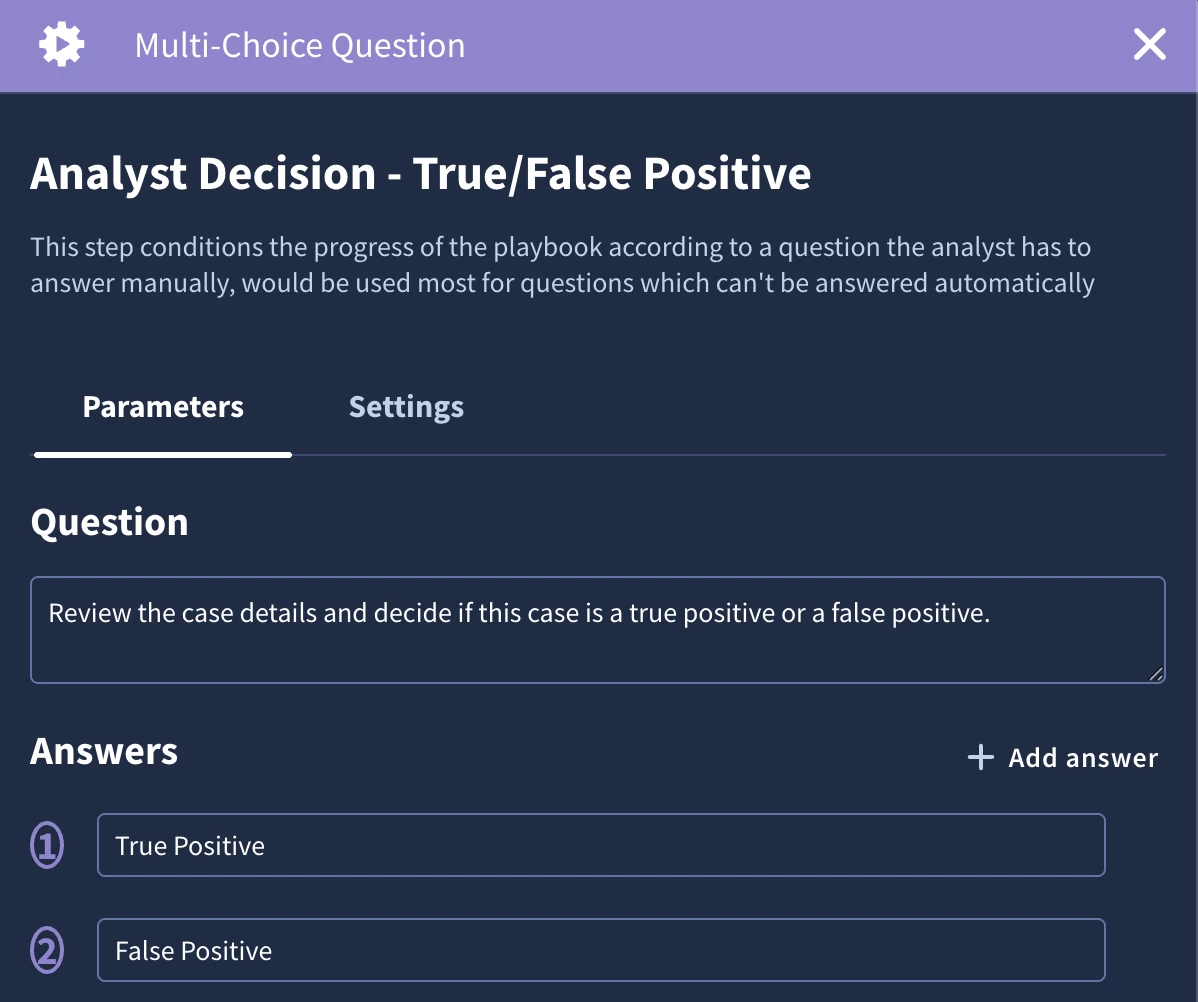Click the plus icon beside Add answer

pos(980,757)
